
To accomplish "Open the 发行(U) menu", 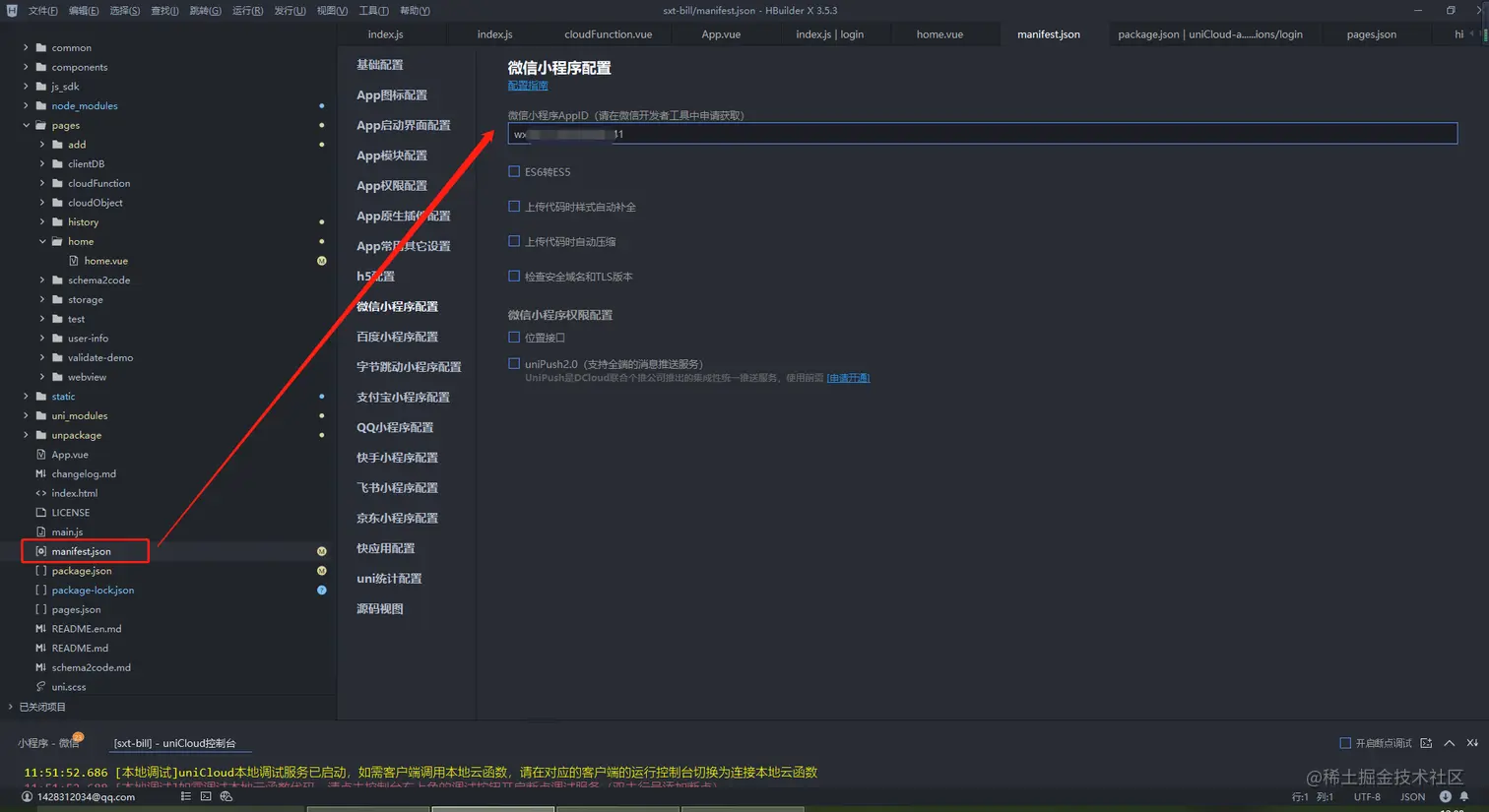I will pyautogui.click(x=290, y=11).
